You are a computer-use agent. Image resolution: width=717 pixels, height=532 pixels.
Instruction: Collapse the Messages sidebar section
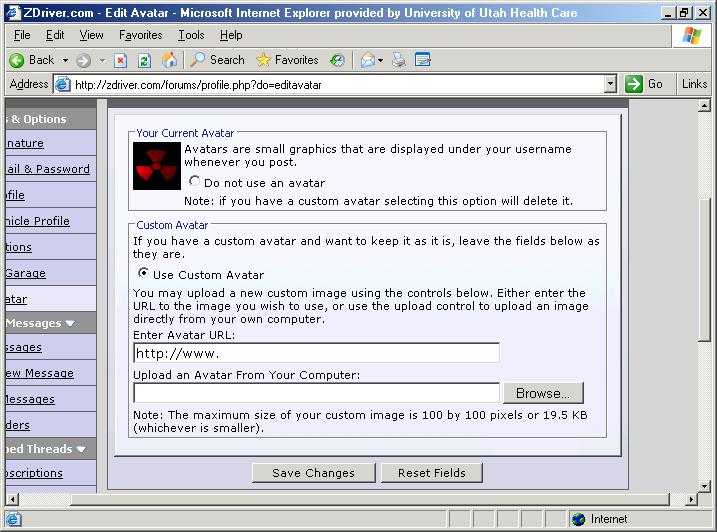click(x=69, y=323)
